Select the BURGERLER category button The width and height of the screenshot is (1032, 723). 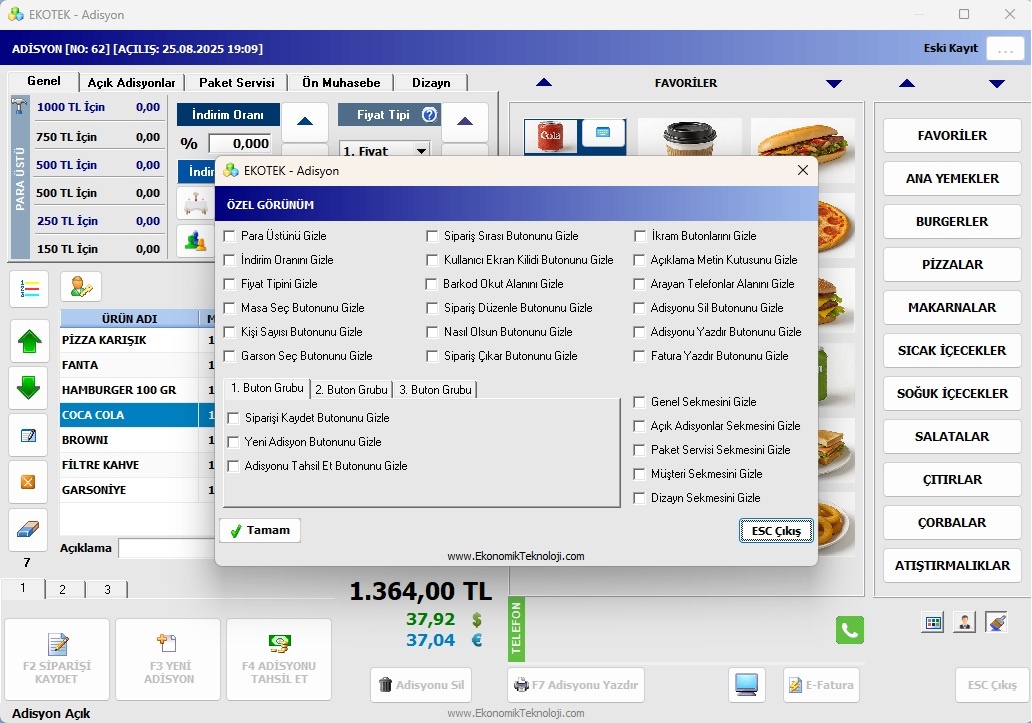952,222
